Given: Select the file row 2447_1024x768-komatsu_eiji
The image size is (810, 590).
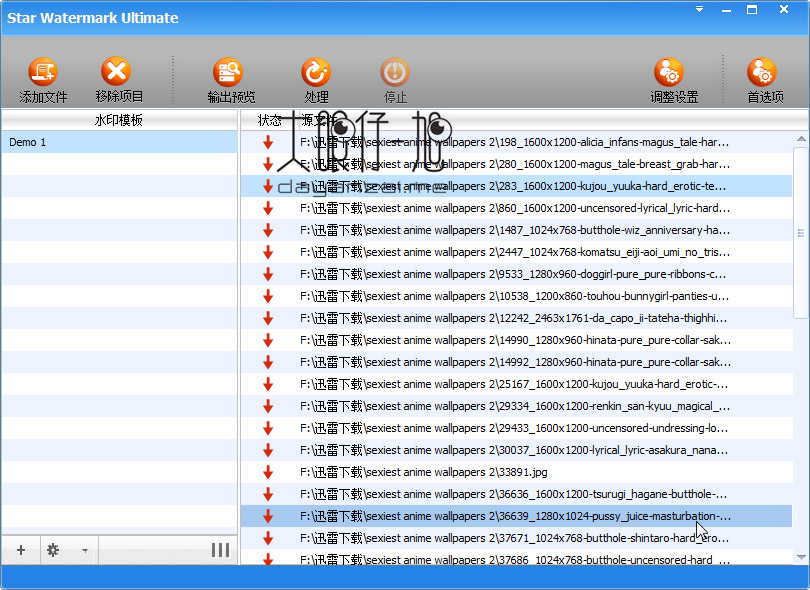Looking at the screenshot, I should pos(516,252).
